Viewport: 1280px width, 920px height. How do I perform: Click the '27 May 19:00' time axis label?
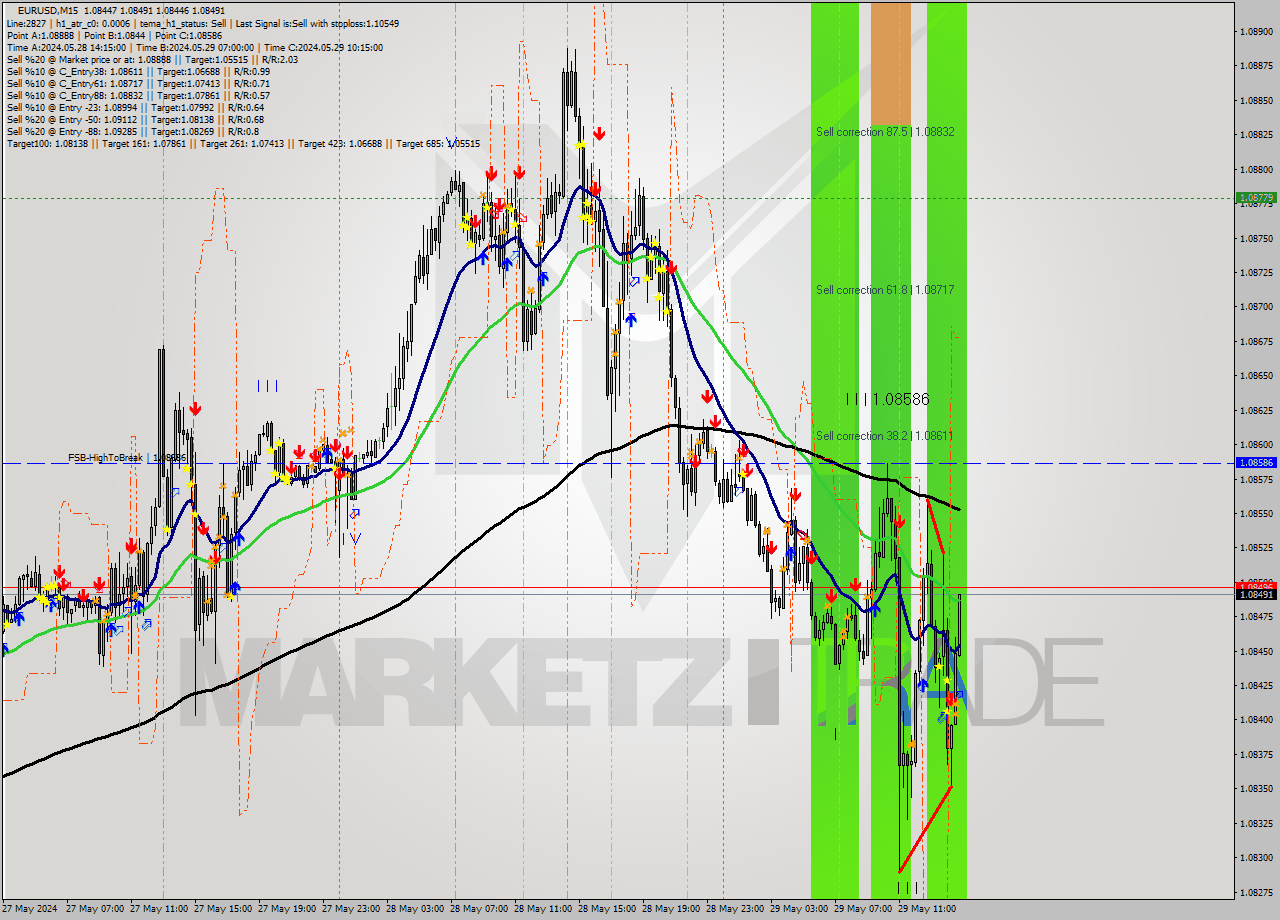coord(288,909)
